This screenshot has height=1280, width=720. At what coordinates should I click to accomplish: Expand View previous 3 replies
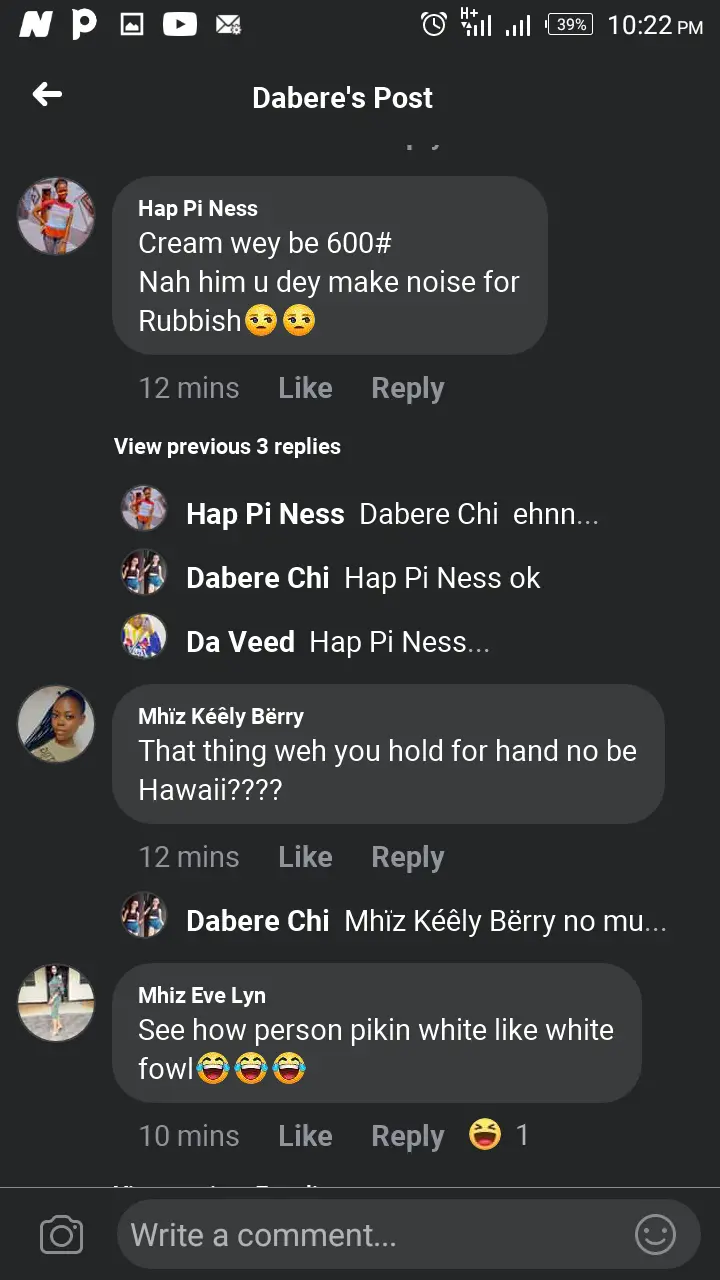(227, 447)
